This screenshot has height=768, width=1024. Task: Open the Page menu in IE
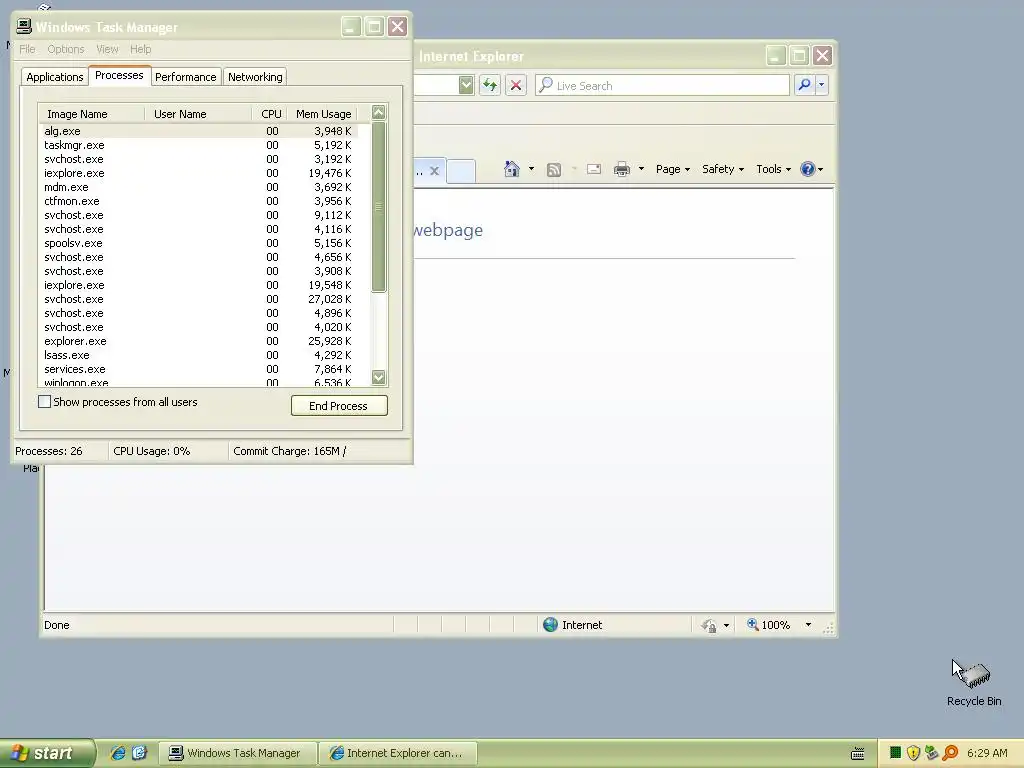(673, 169)
